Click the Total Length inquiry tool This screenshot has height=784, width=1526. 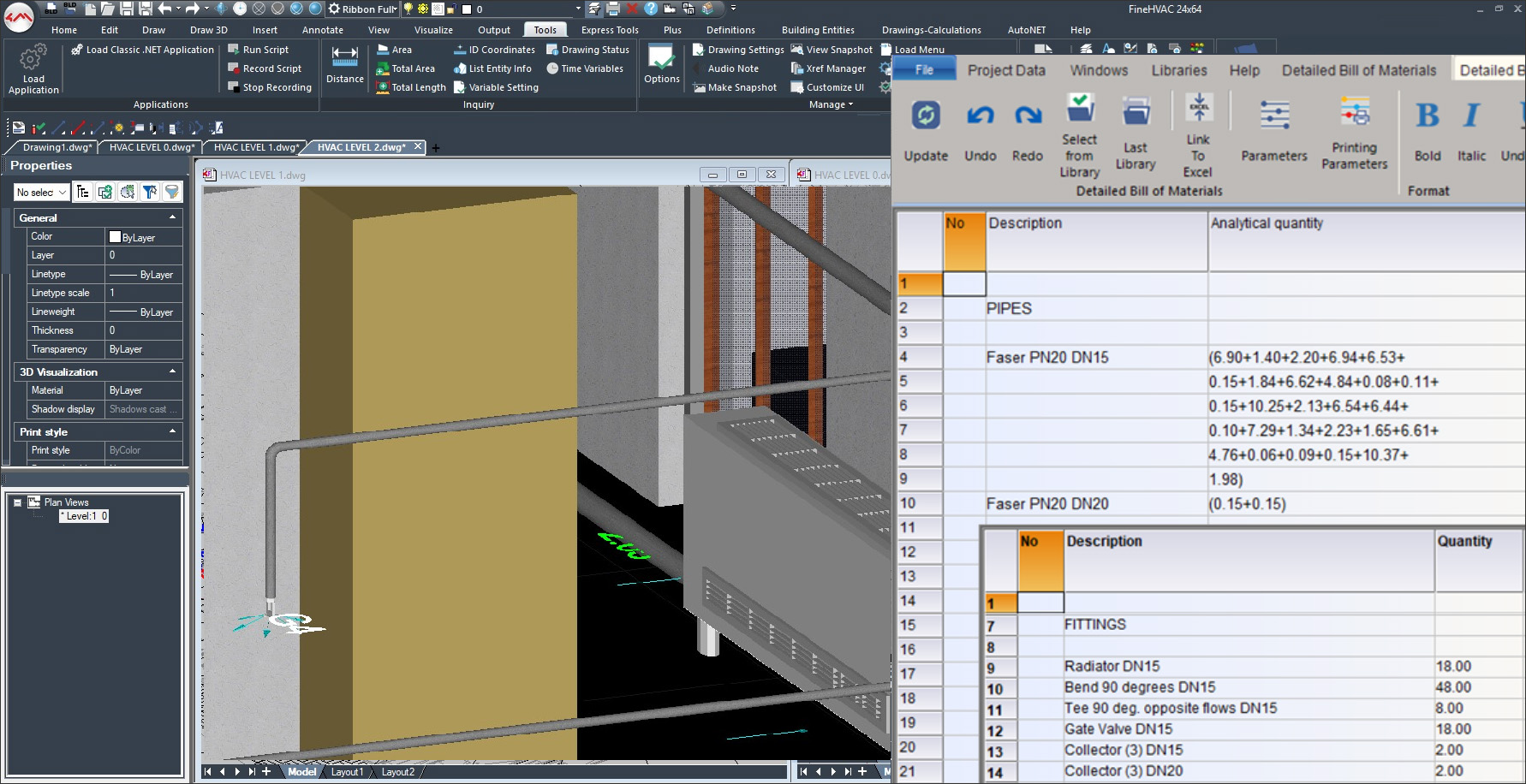[x=411, y=87]
